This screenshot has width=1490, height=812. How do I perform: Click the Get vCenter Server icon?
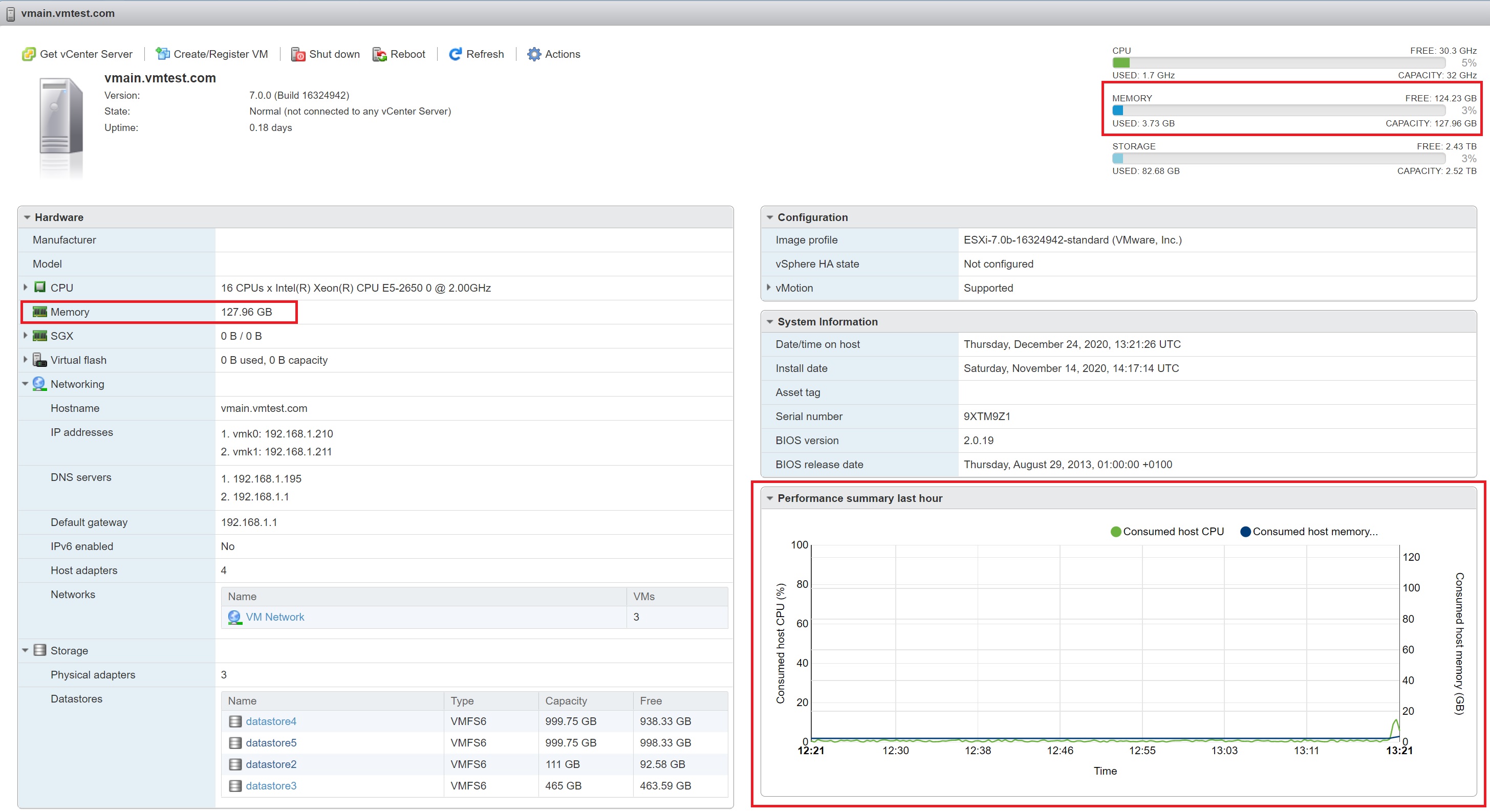click(x=28, y=54)
